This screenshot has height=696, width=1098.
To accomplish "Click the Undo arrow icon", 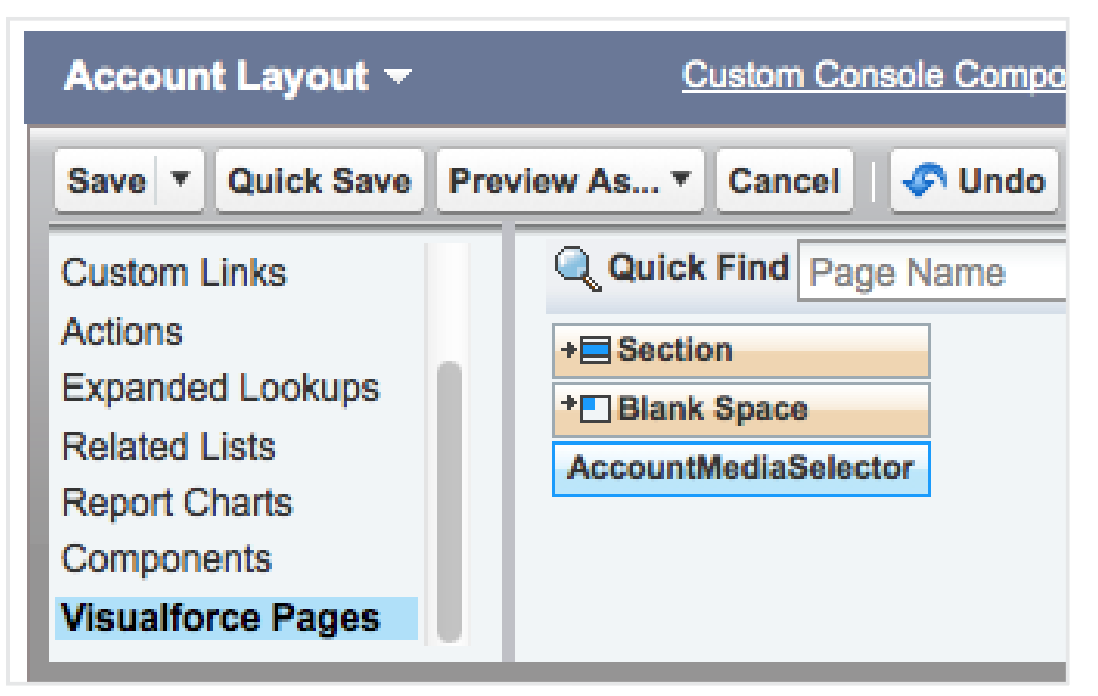I will (x=926, y=181).
